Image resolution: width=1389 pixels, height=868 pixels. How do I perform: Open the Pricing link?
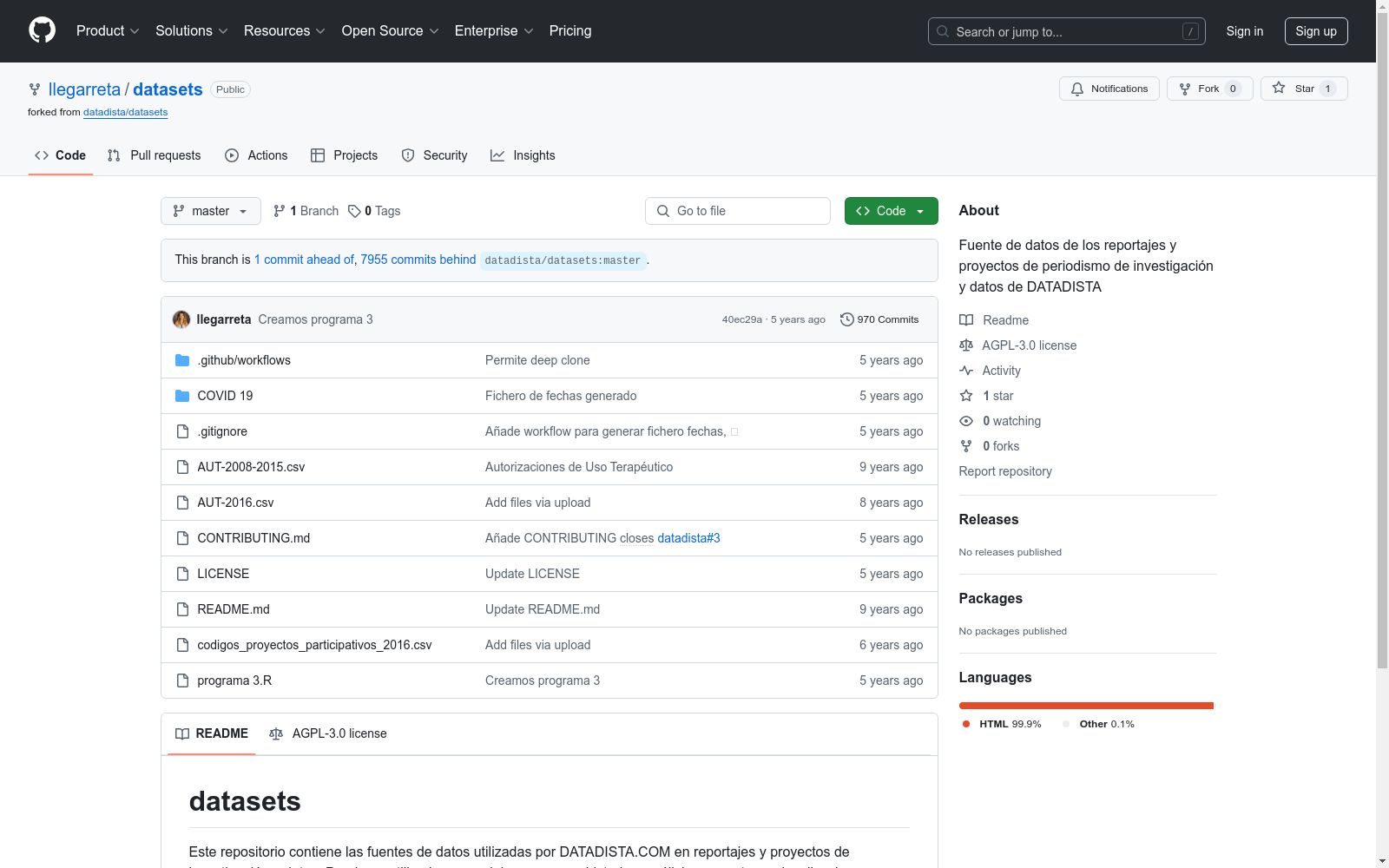pyautogui.click(x=570, y=30)
